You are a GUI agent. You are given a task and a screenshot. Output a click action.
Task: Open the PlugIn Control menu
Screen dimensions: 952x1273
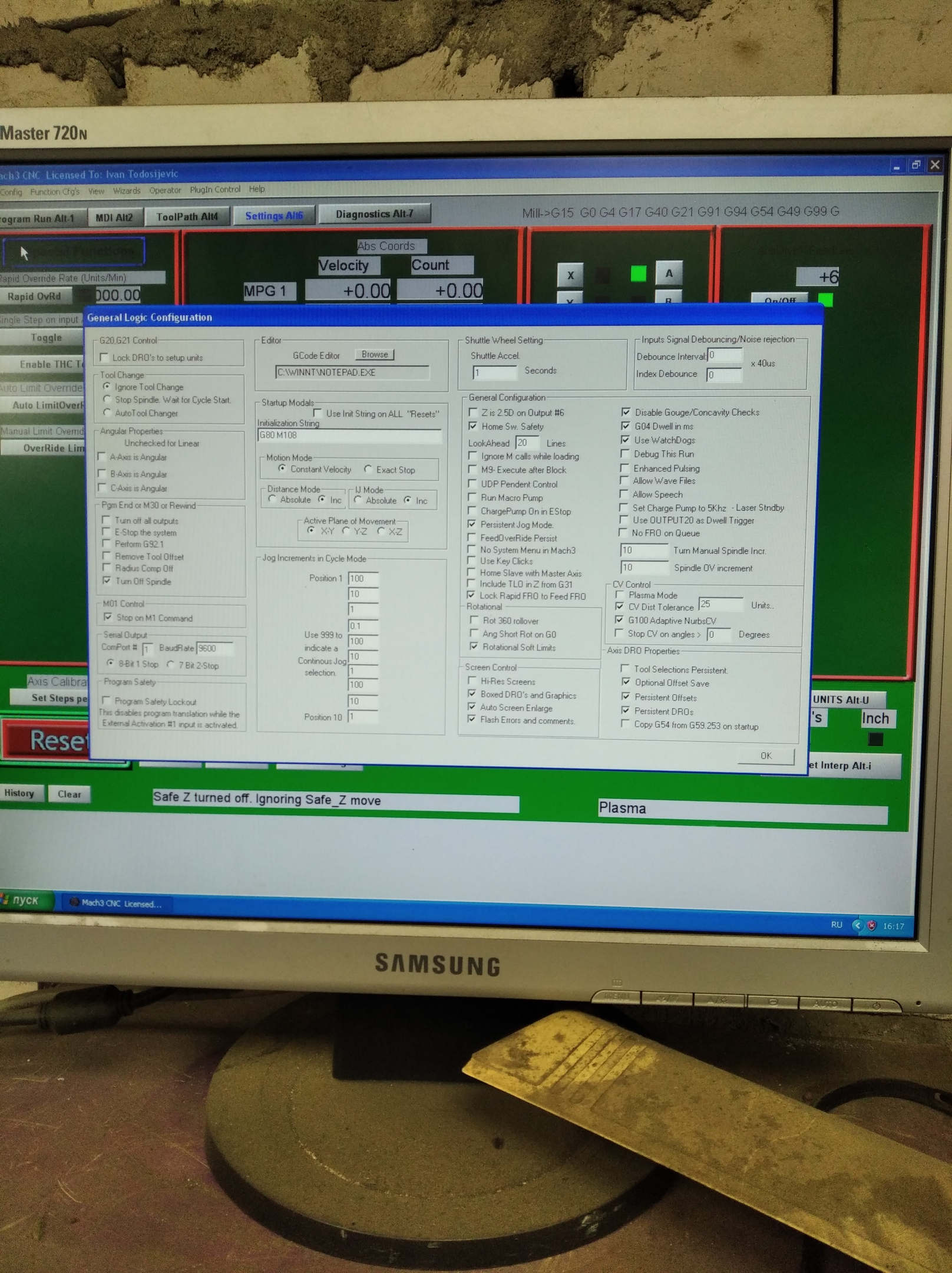215,189
